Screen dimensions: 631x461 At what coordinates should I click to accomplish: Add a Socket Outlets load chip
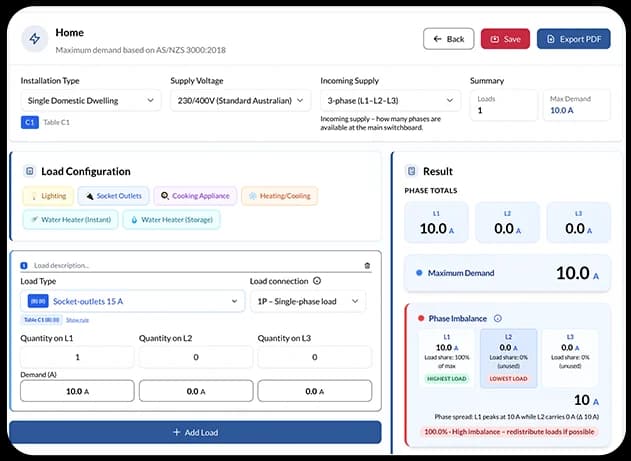point(113,196)
